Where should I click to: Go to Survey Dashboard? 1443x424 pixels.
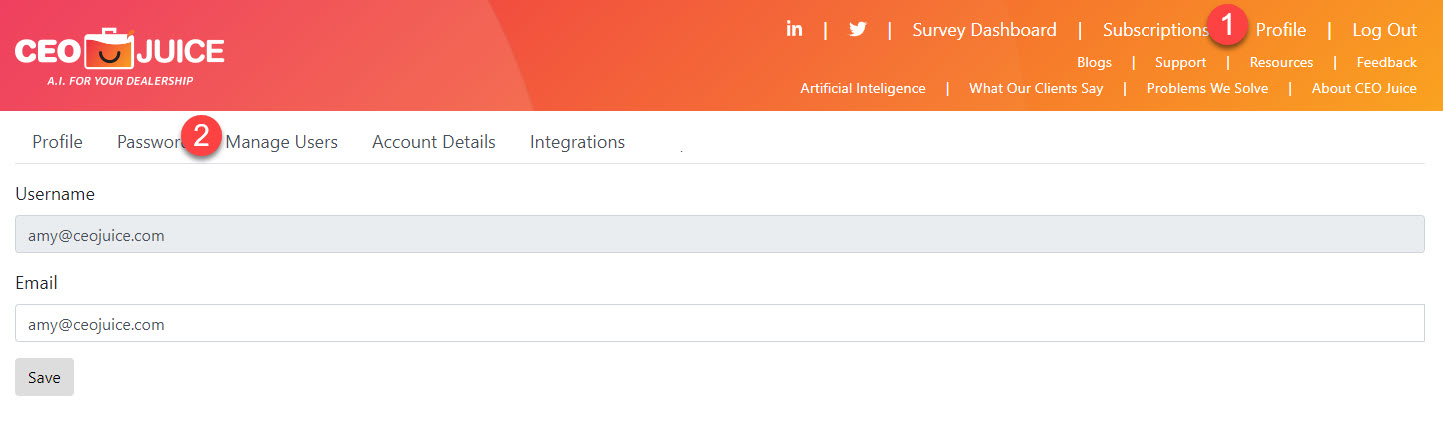pyautogui.click(x=984, y=30)
